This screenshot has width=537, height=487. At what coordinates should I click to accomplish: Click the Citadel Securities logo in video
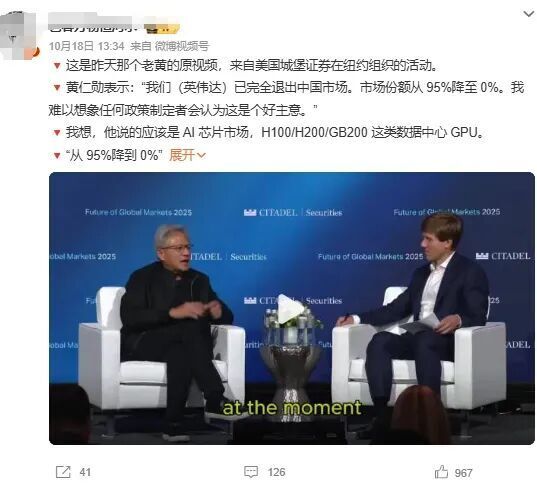[293, 212]
